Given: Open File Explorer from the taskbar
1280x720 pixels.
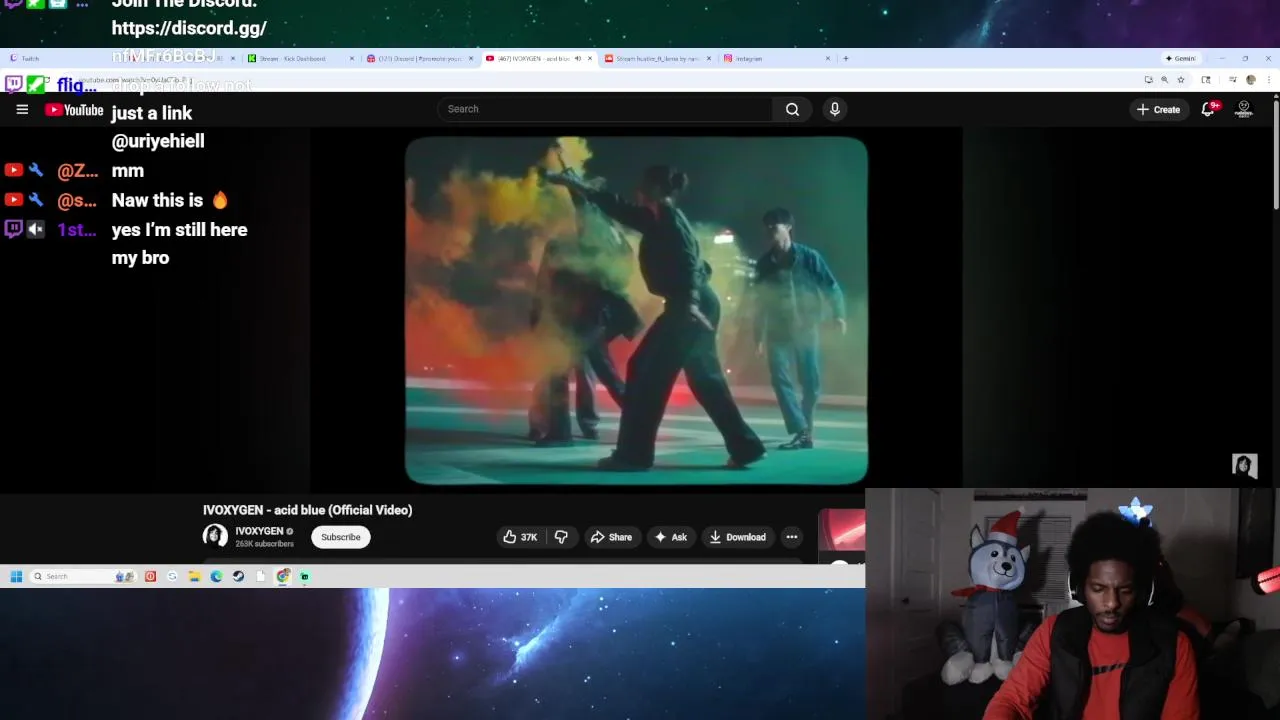Looking at the screenshot, I should point(194,576).
